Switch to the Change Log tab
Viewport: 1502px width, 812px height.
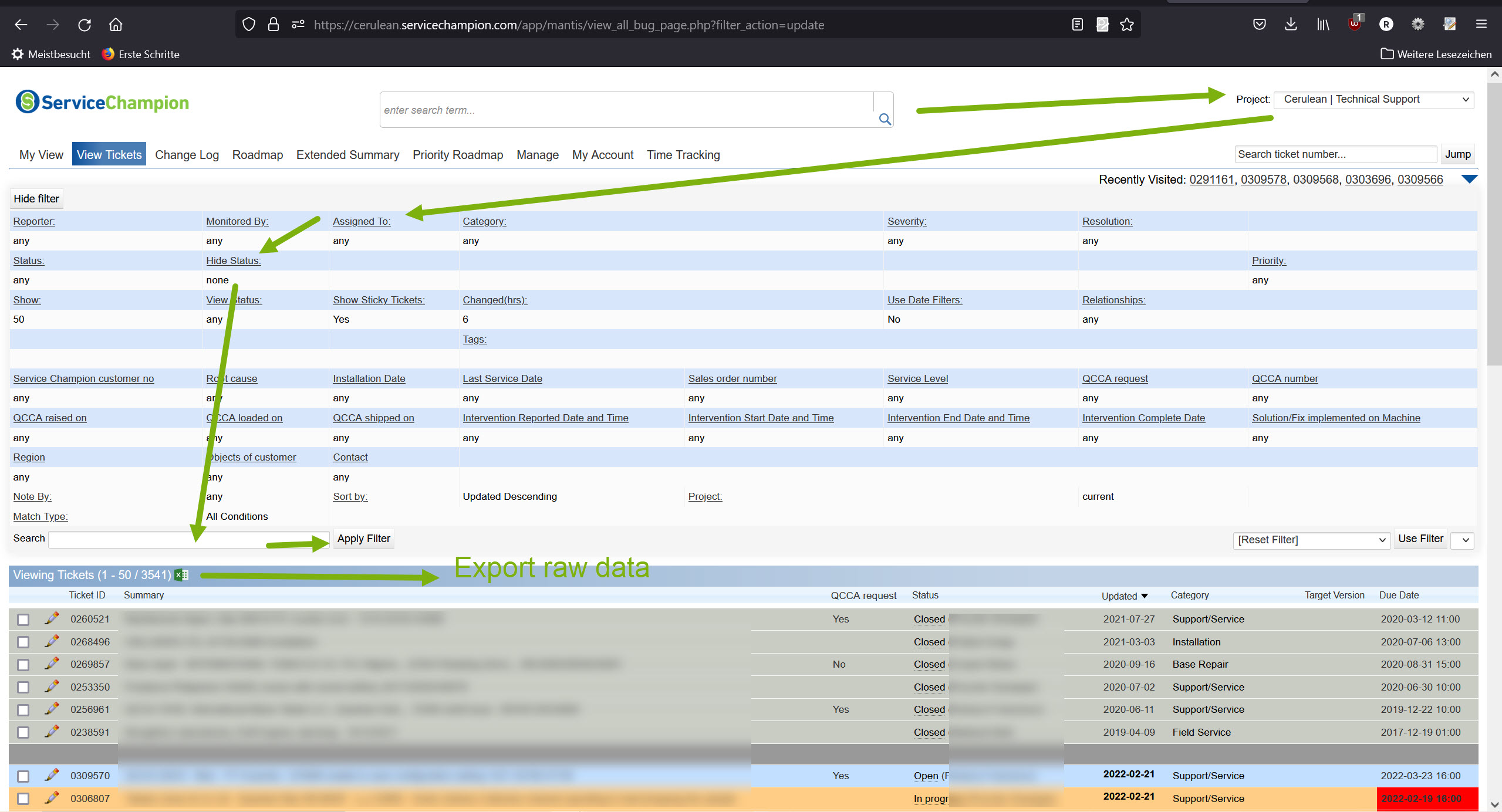tap(187, 155)
